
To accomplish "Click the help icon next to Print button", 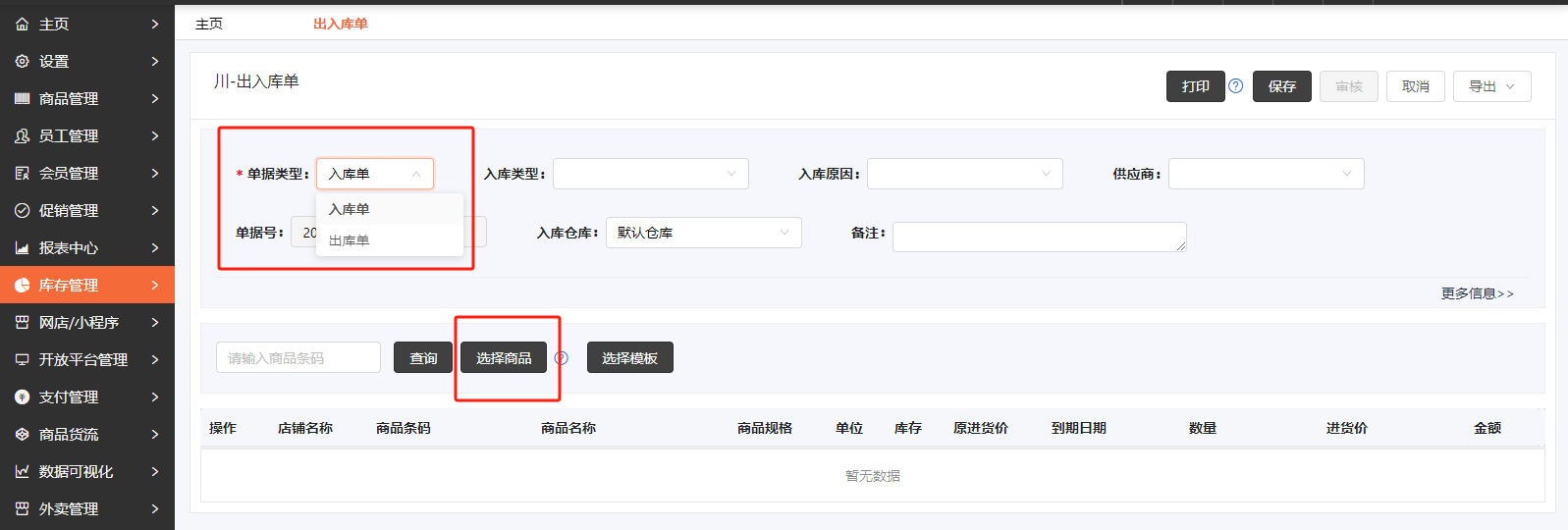I will click(x=1236, y=86).
